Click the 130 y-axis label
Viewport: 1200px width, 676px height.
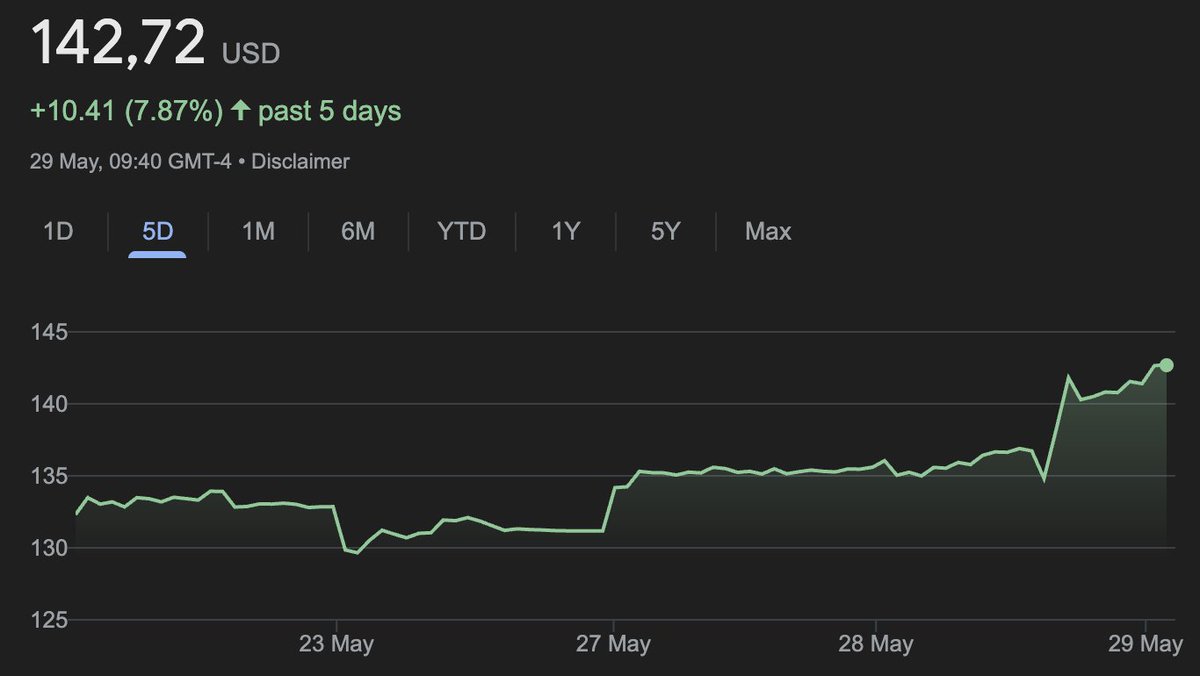coord(47,548)
